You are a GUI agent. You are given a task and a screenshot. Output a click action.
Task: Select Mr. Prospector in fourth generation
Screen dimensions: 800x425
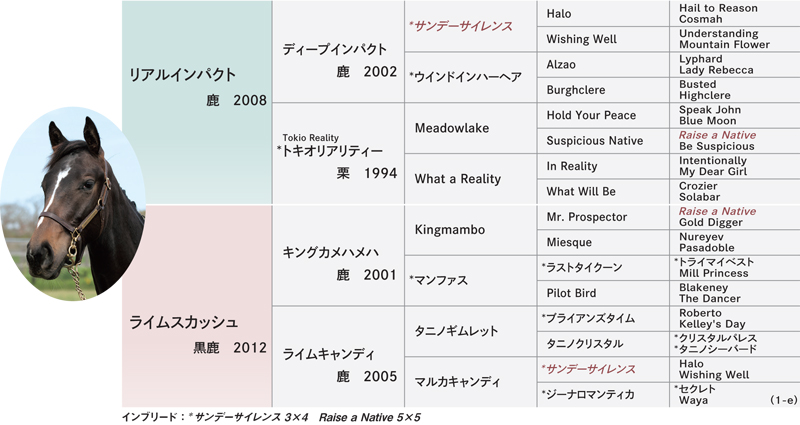coord(603,217)
